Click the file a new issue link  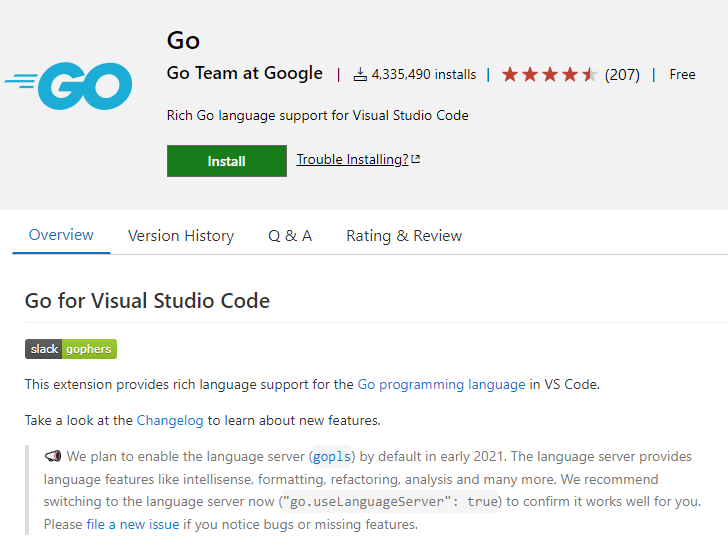tap(133, 524)
